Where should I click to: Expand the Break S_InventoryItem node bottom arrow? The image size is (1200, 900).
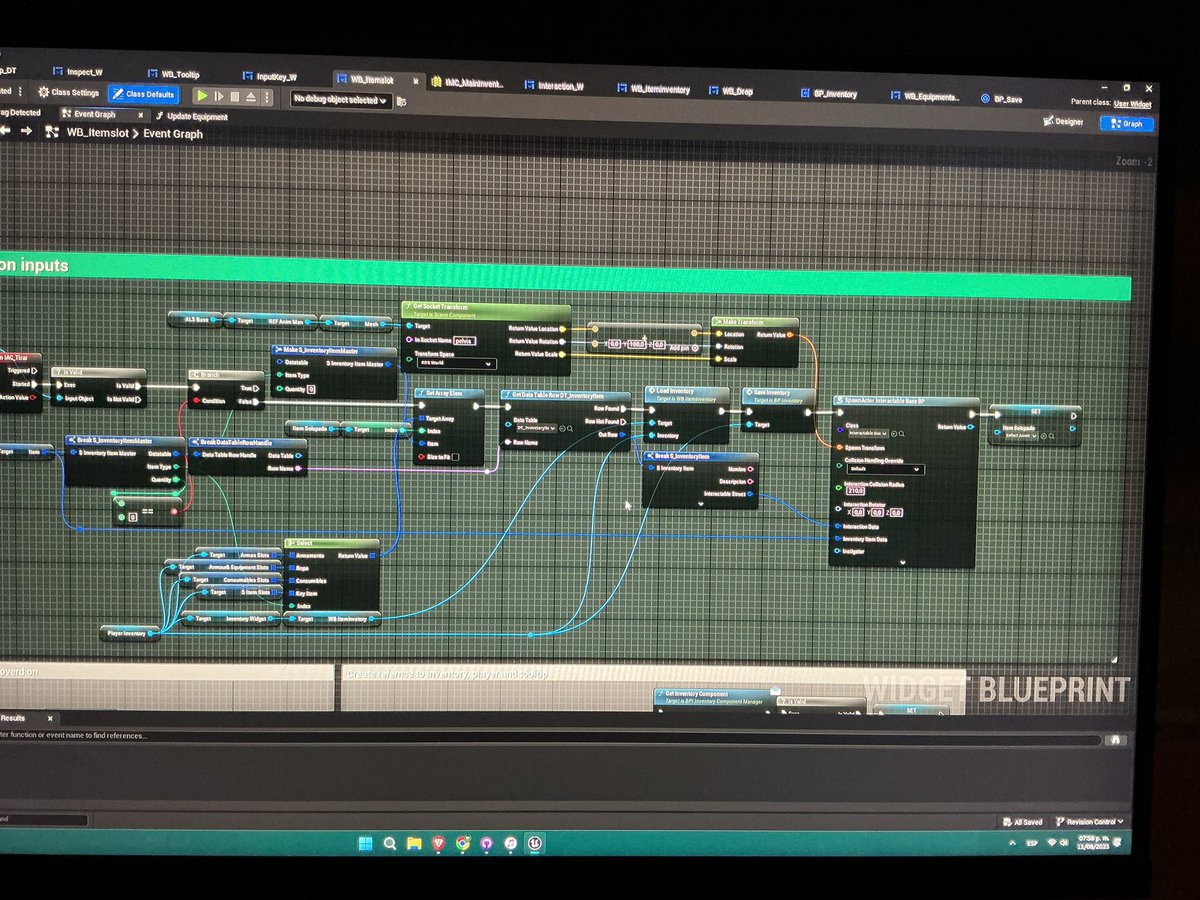pos(701,504)
